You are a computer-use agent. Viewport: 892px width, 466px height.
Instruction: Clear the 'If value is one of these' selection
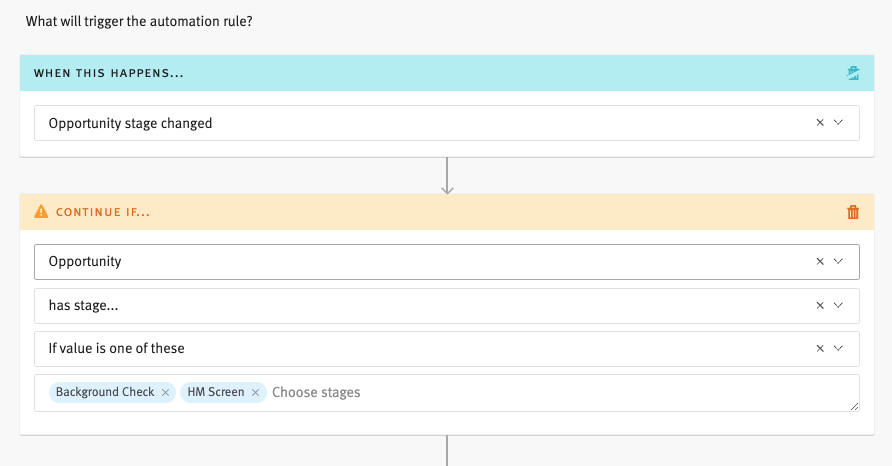pyautogui.click(x=820, y=348)
